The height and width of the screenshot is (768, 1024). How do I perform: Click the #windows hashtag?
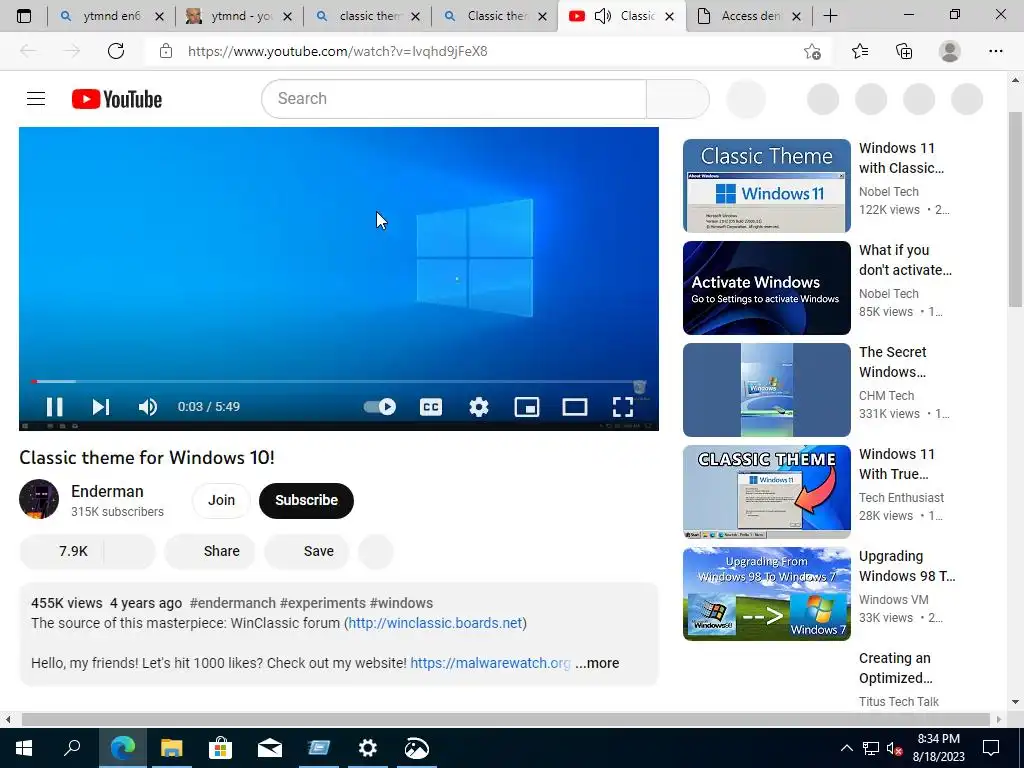pyautogui.click(x=401, y=603)
